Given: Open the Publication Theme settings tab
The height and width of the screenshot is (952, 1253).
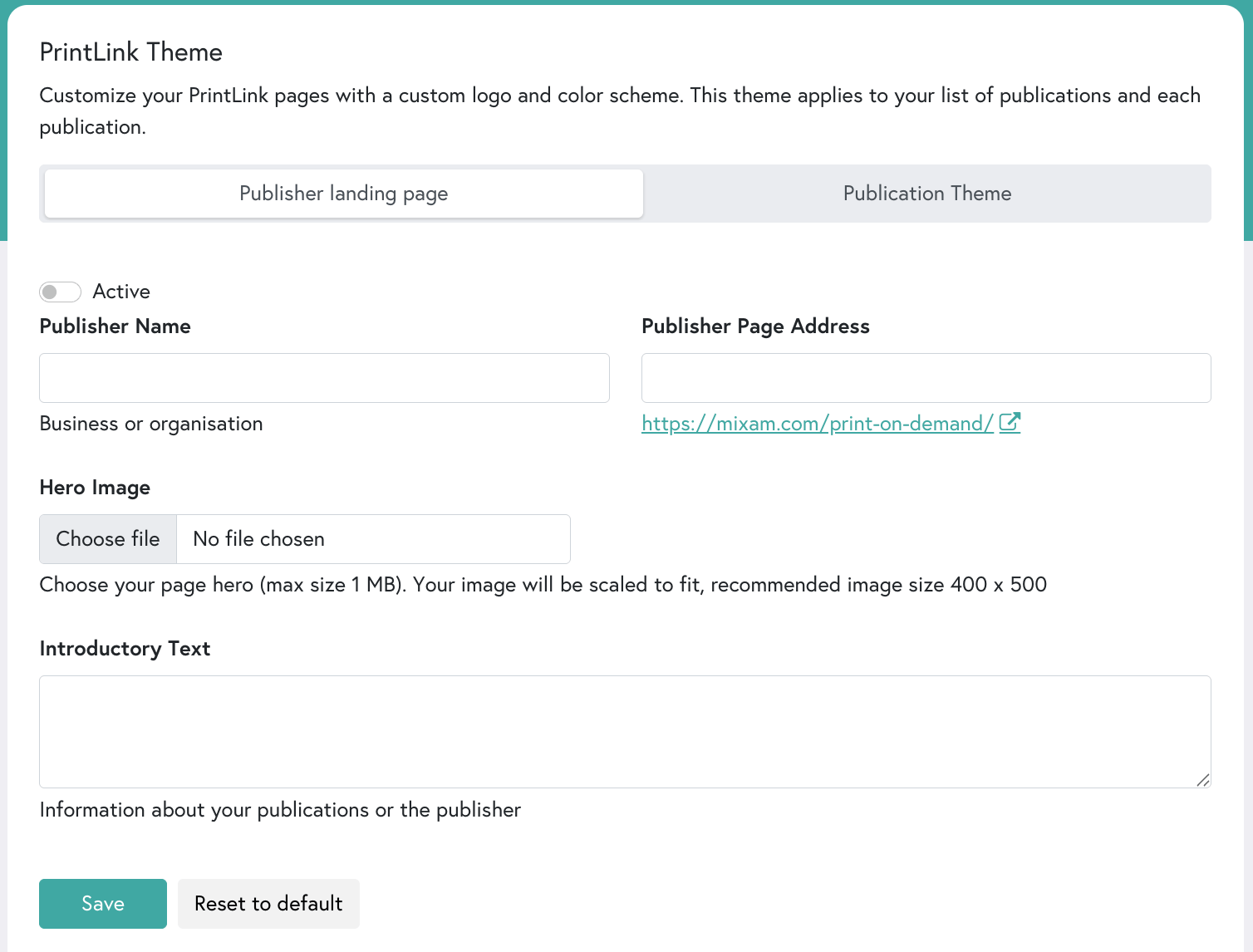Looking at the screenshot, I should (x=927, y=193).
